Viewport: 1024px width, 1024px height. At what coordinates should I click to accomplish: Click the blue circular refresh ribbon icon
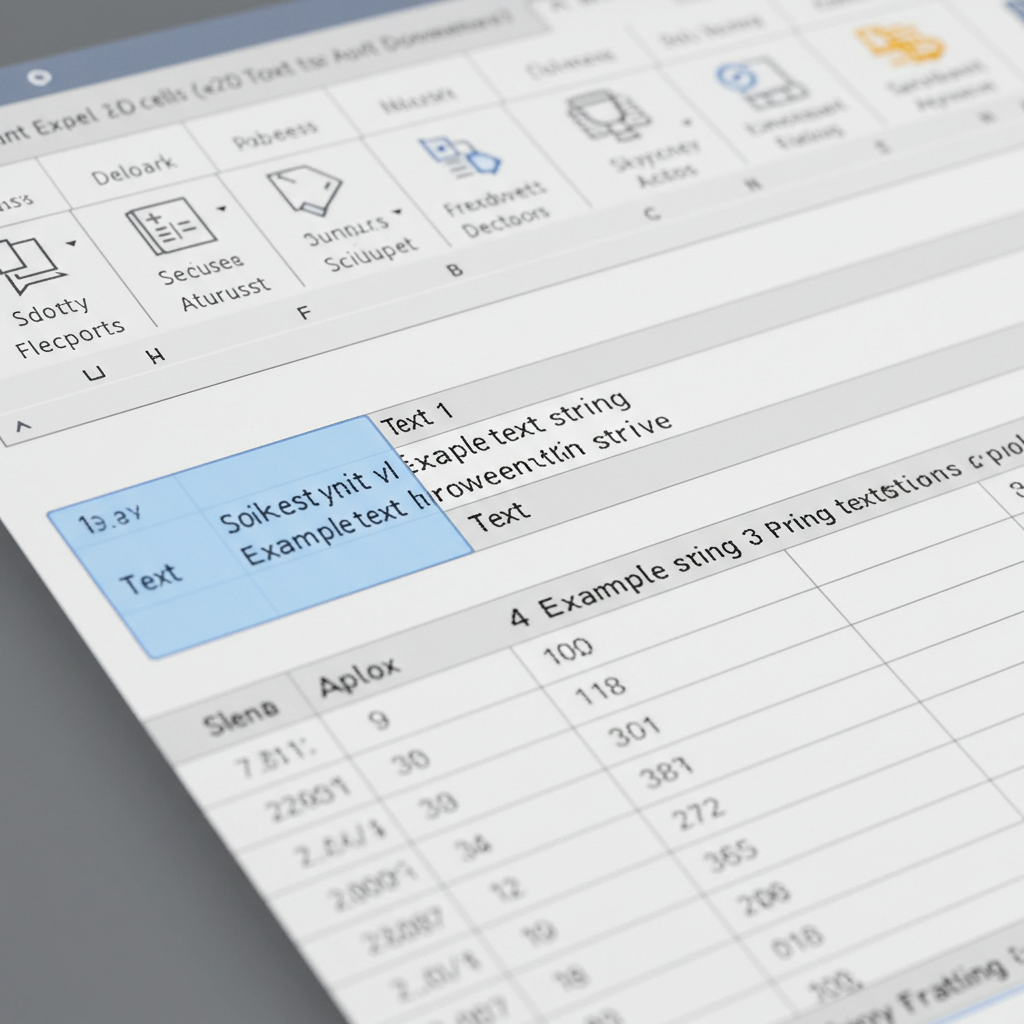pyautogui.click(x=737, y=76)
